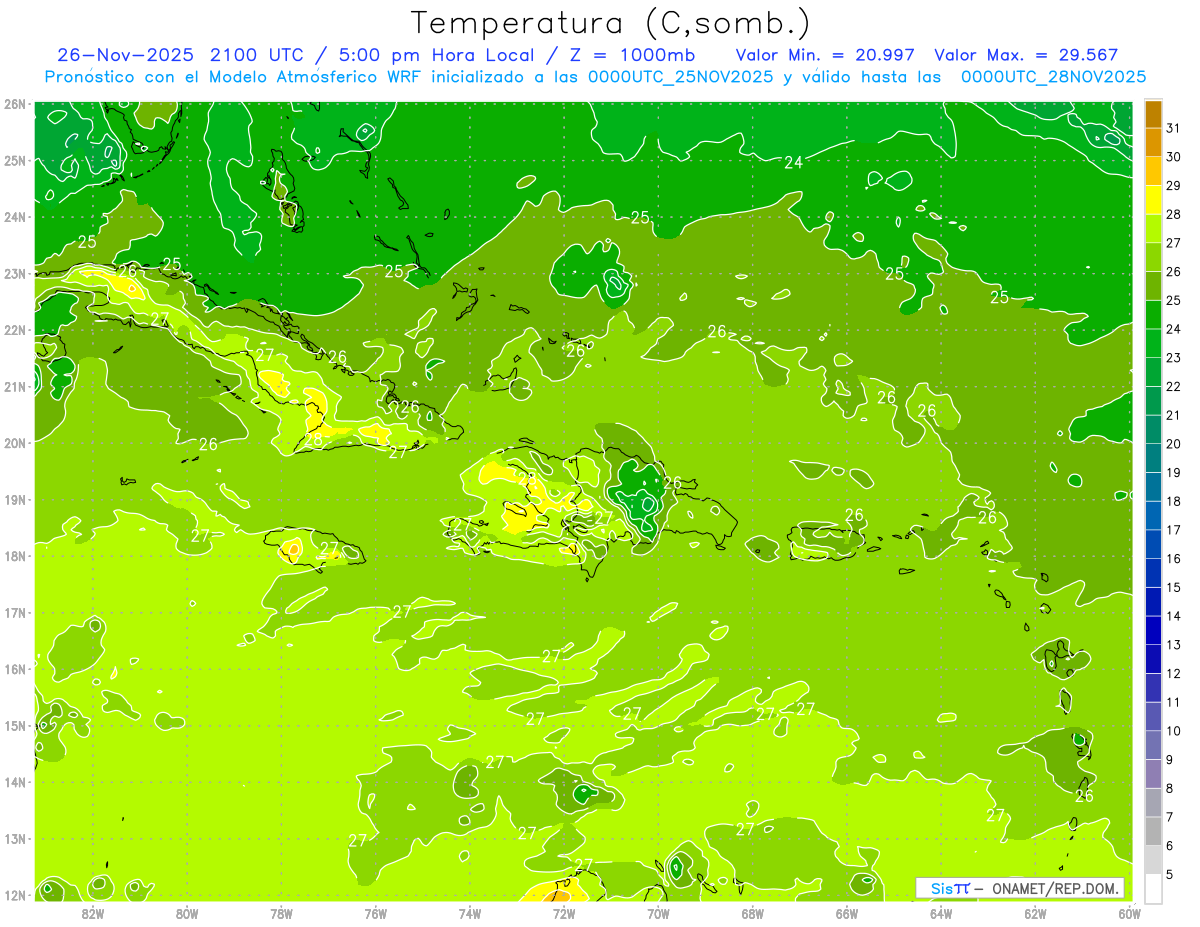Select valid-until time "0000UTC_28NOV2025"

tap(1053, 77)
